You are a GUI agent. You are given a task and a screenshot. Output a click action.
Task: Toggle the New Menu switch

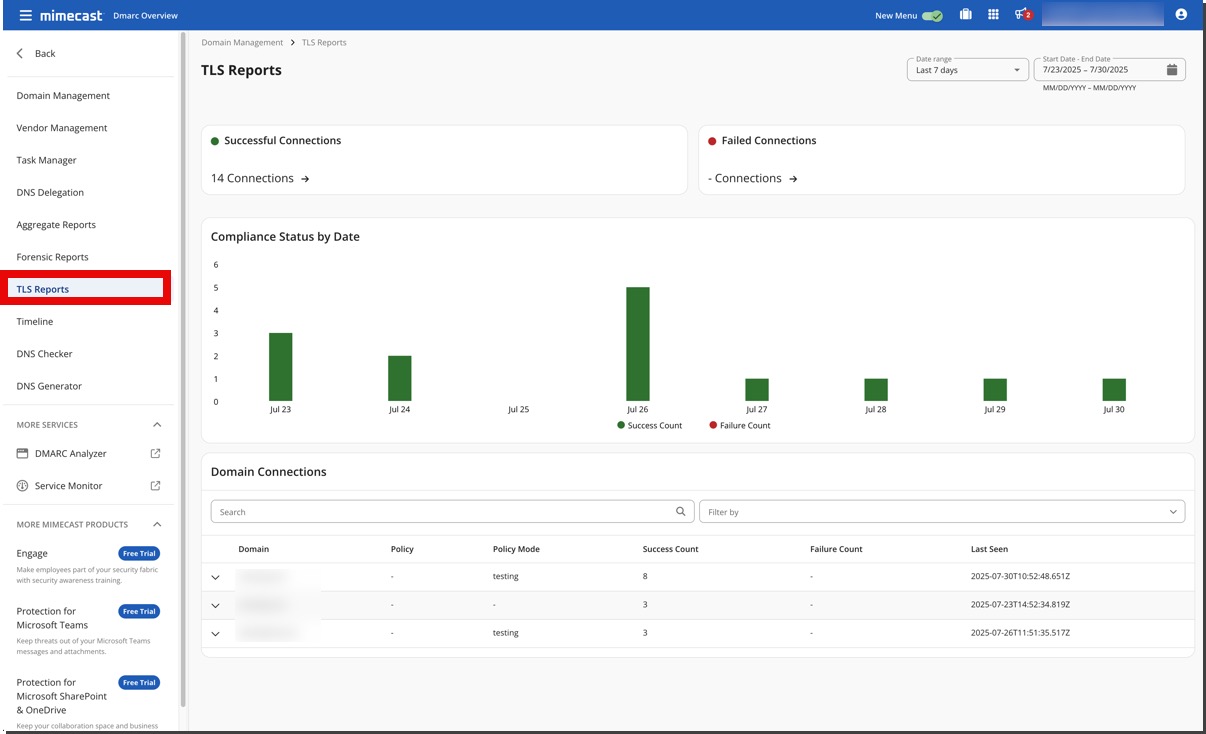[932, 16]
